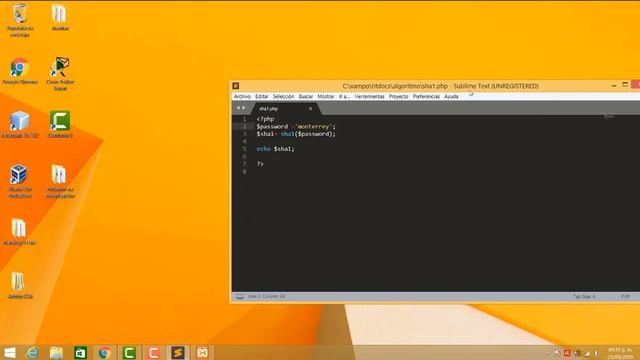
Task: Click the sha1($password) function call
Action: click(x=308, y=134)
